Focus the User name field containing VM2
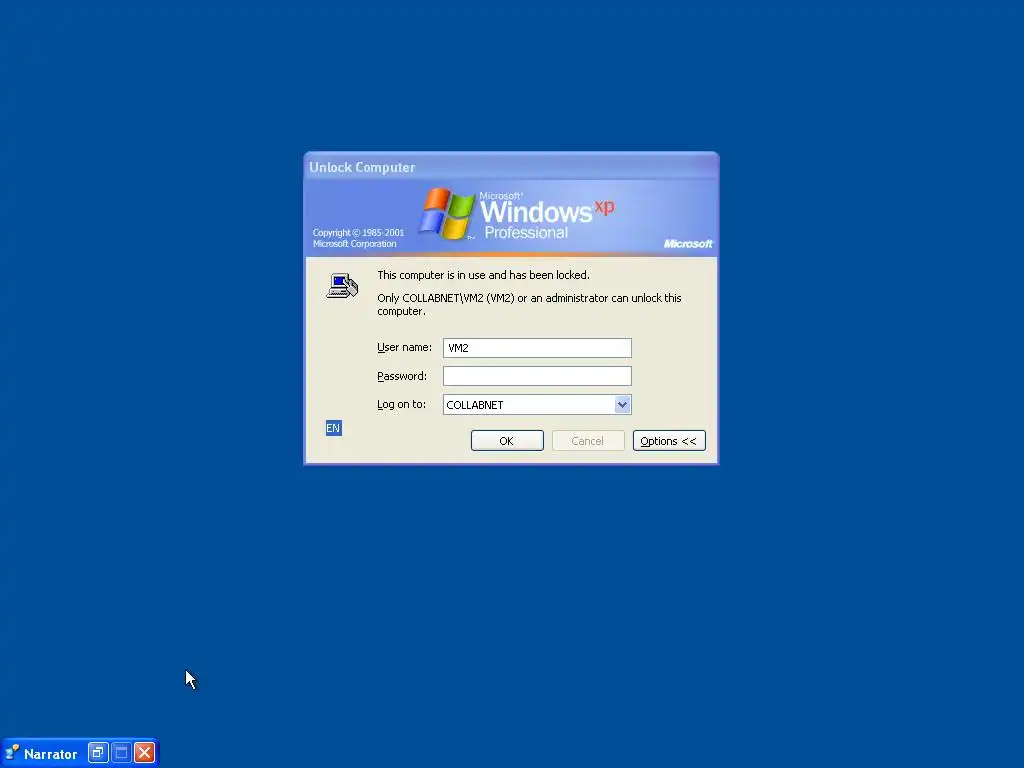The image size is (1024, 768). tap(537, 348)
